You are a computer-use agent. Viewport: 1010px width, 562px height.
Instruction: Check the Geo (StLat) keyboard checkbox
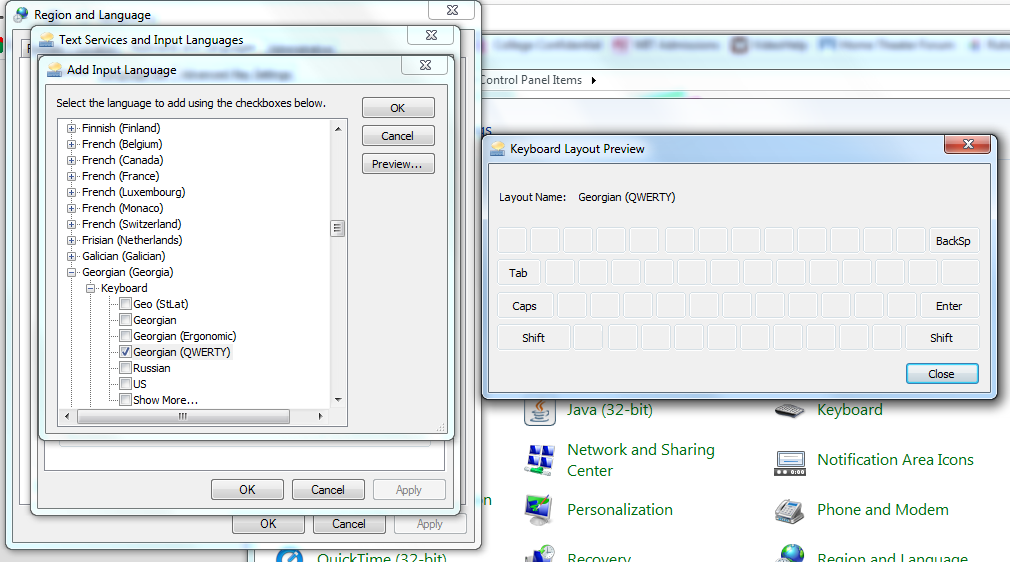(126, 304)
